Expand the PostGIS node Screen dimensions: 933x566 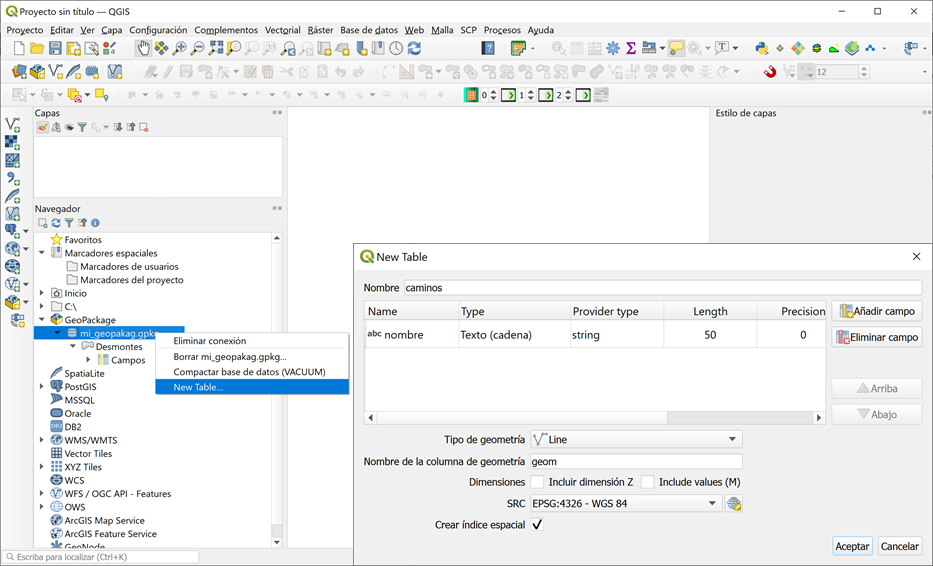click(42, 386)
